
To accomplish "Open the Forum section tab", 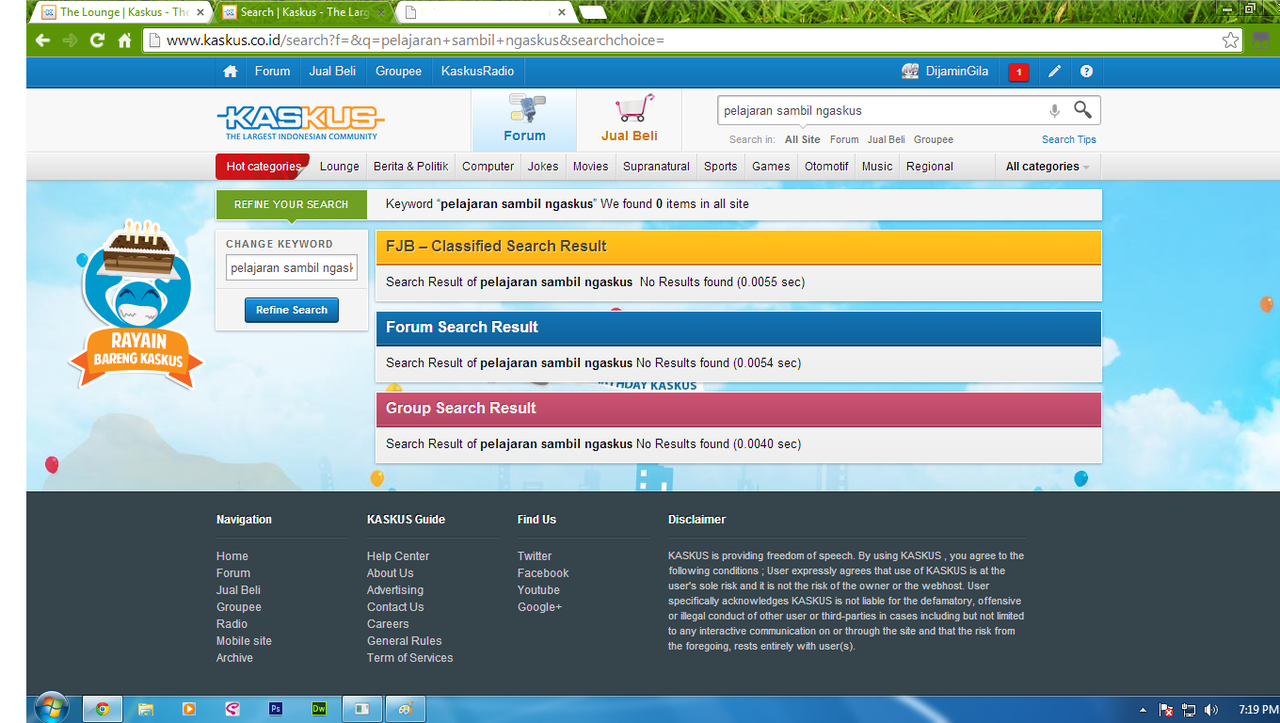I will tap(524, 120).
